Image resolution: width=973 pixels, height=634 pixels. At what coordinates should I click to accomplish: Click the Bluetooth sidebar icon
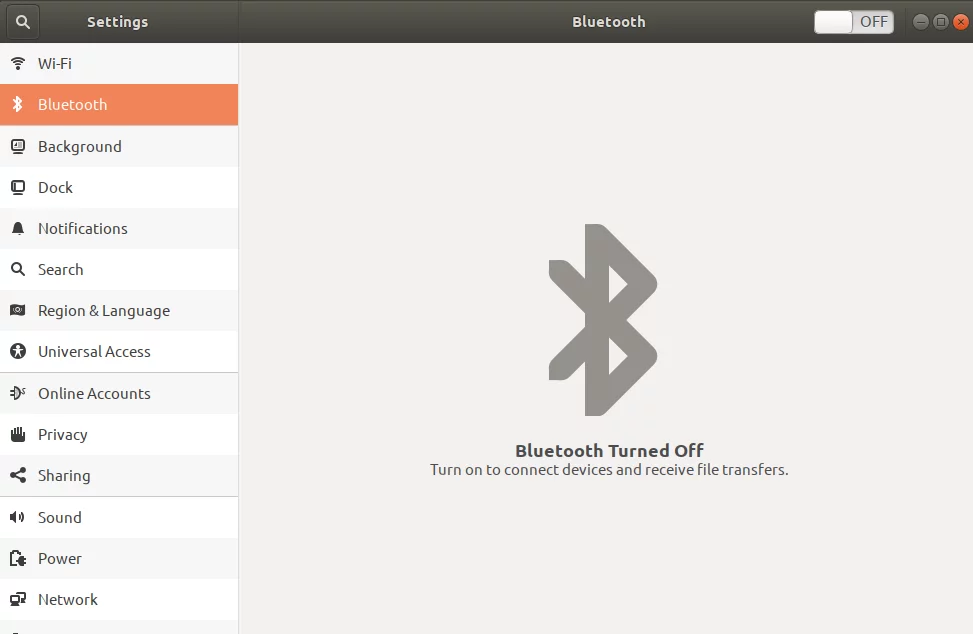pyautogui.click(x=17, y=104)
